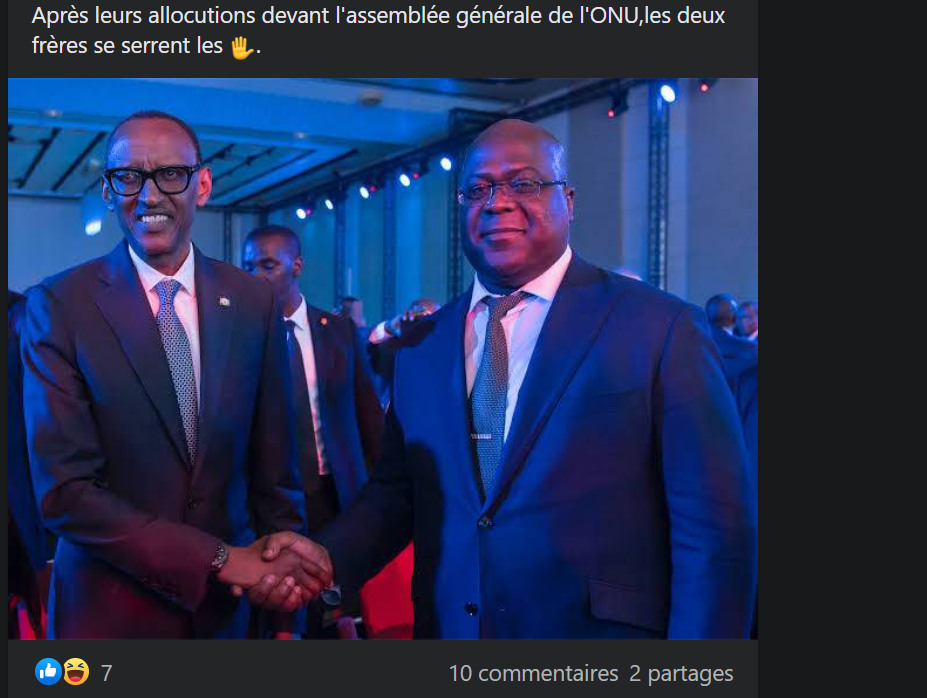The image size is (927, 698).
Task: Open the 10 commentaires link
Action: coord(533,673)
